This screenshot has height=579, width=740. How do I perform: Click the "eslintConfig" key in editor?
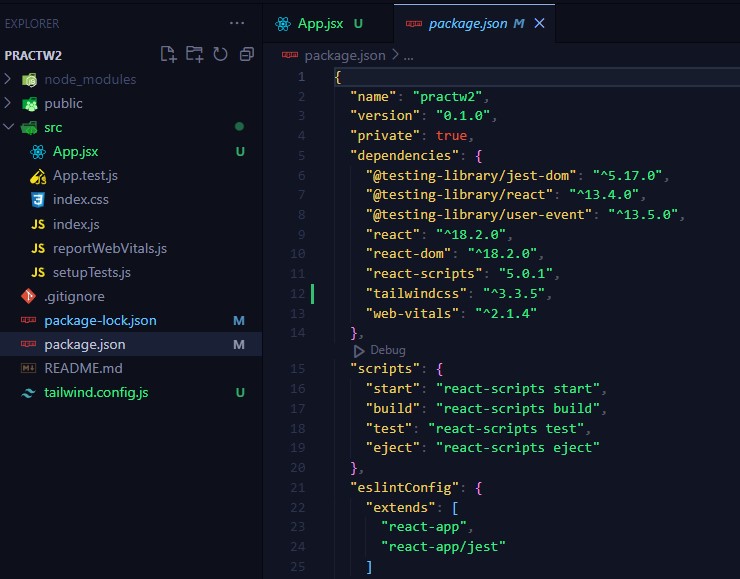pos(404,487)
